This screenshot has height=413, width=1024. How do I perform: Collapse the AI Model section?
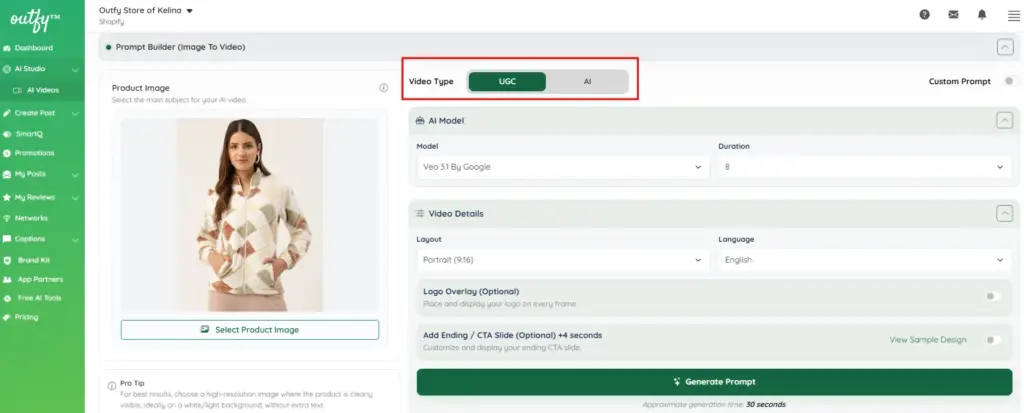tap(1004, 121)
